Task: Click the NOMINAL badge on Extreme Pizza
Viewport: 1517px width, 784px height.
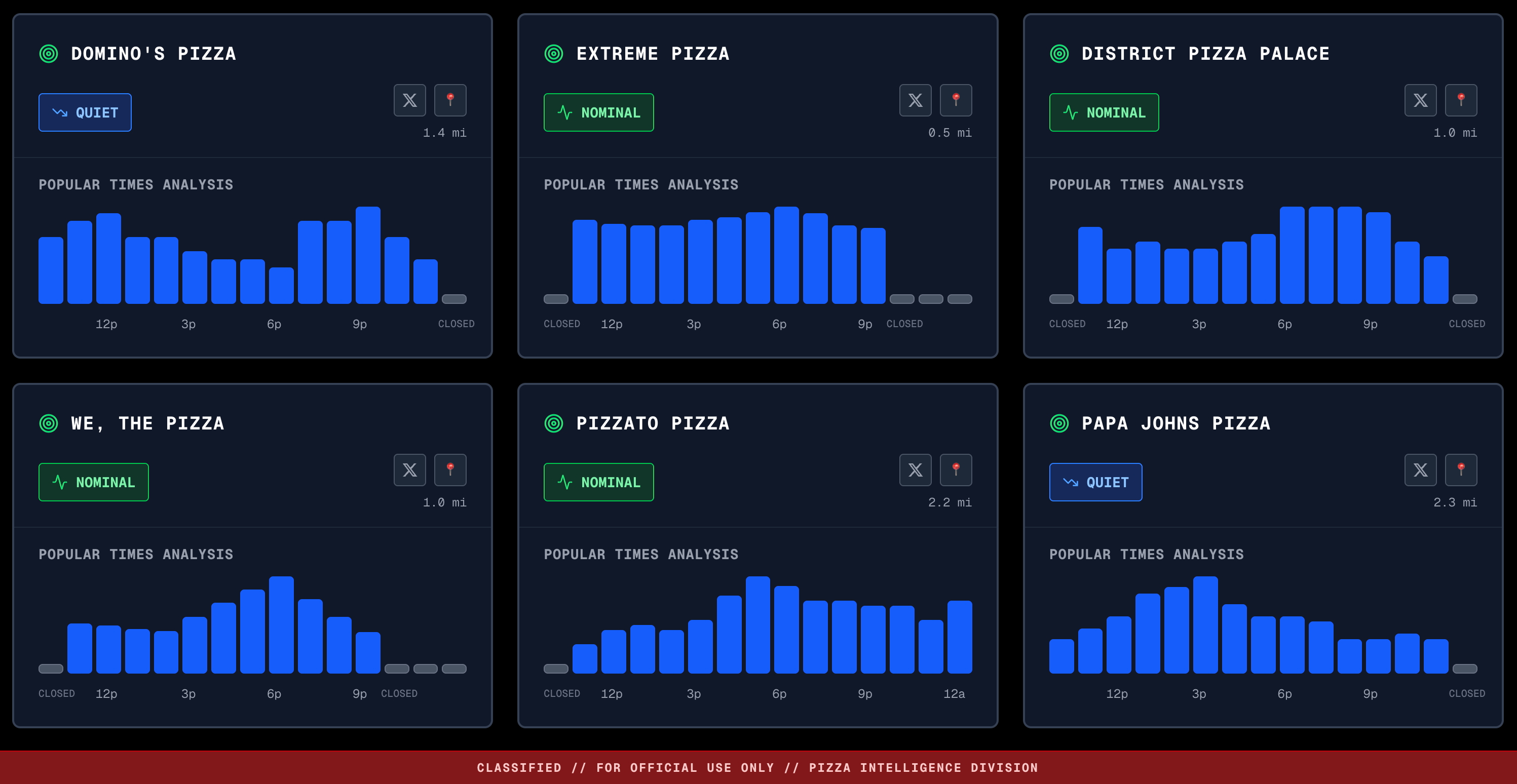Action: (x=598, y=112)
